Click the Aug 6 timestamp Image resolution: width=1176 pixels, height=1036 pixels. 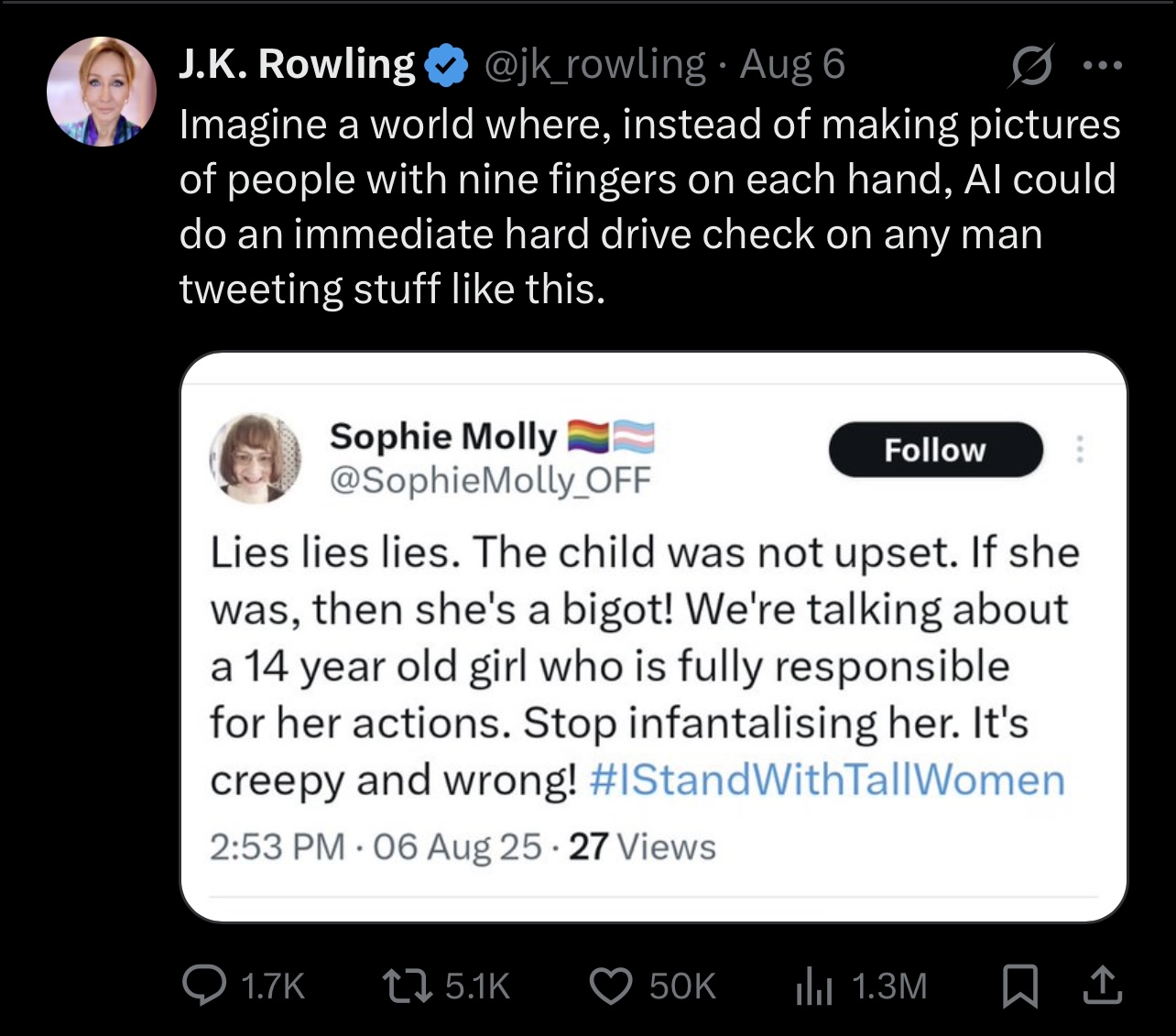[x=792, y=64]
